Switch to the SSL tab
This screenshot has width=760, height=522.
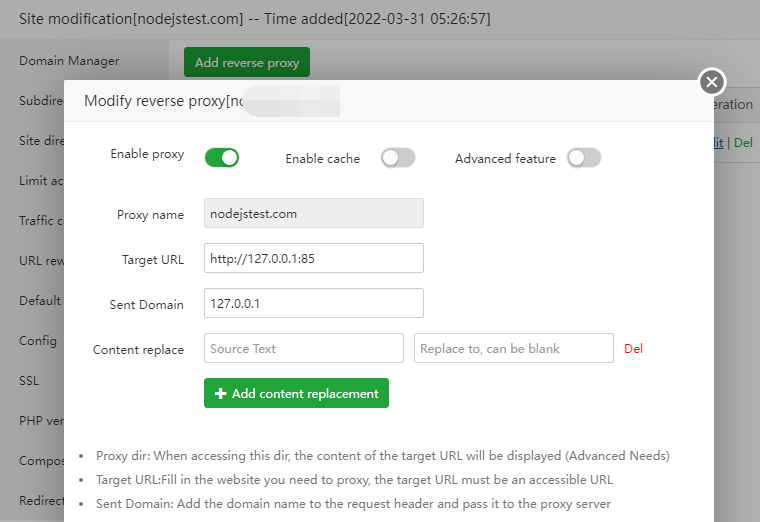click(30, 381)
